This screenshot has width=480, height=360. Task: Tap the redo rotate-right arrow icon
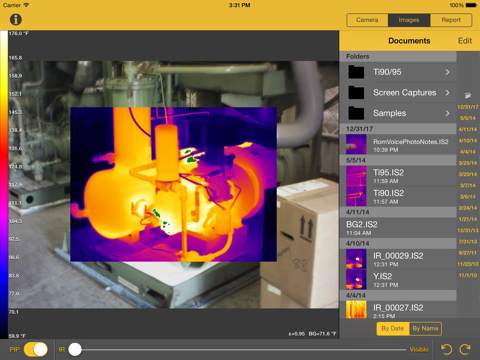(x=465, y=349)
